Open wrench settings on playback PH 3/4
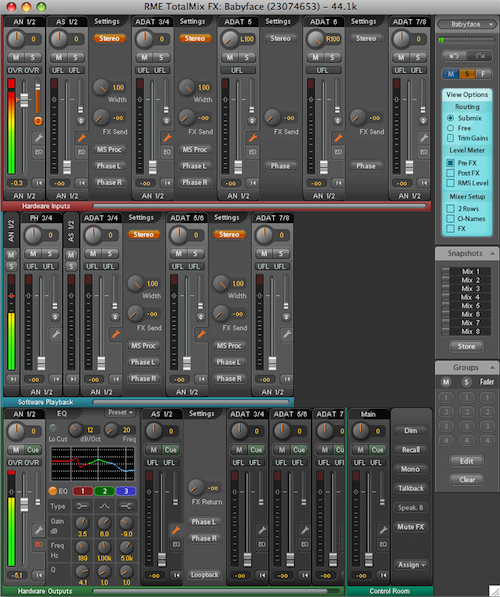The image size is (500, 597). coord(56,334)
